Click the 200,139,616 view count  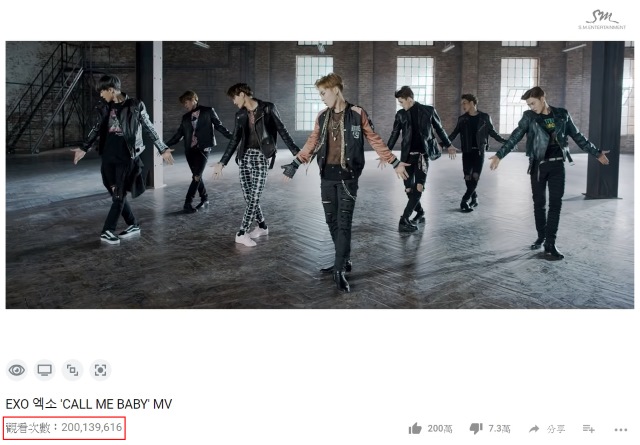[x=92, y=427]
